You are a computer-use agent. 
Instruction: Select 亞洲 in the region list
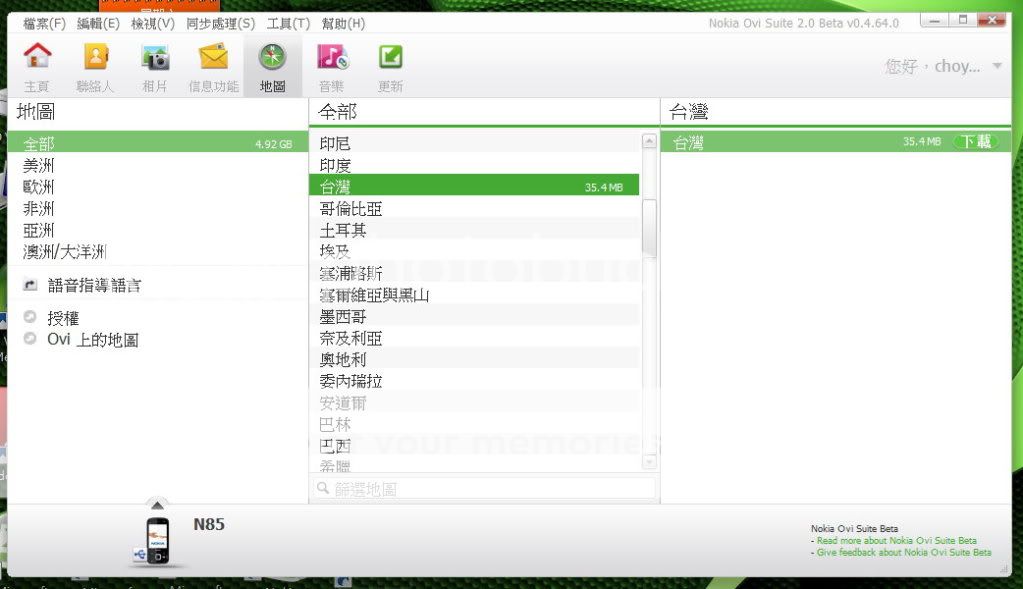click(157, 230)
